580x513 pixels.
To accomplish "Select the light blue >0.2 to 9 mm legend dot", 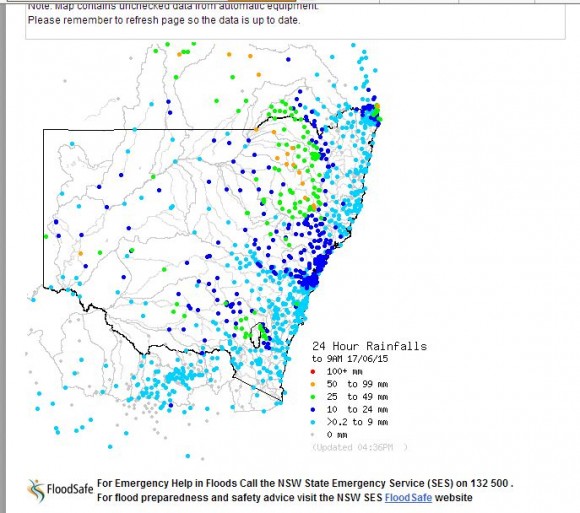I will [313, 422].
